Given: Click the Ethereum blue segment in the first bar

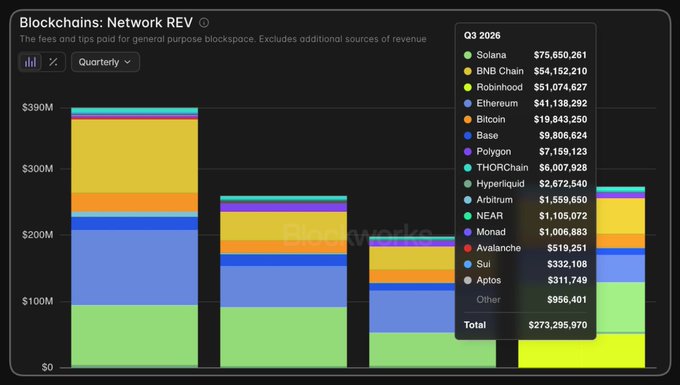Looking at the screenshot, I should [x=134, y=268].
